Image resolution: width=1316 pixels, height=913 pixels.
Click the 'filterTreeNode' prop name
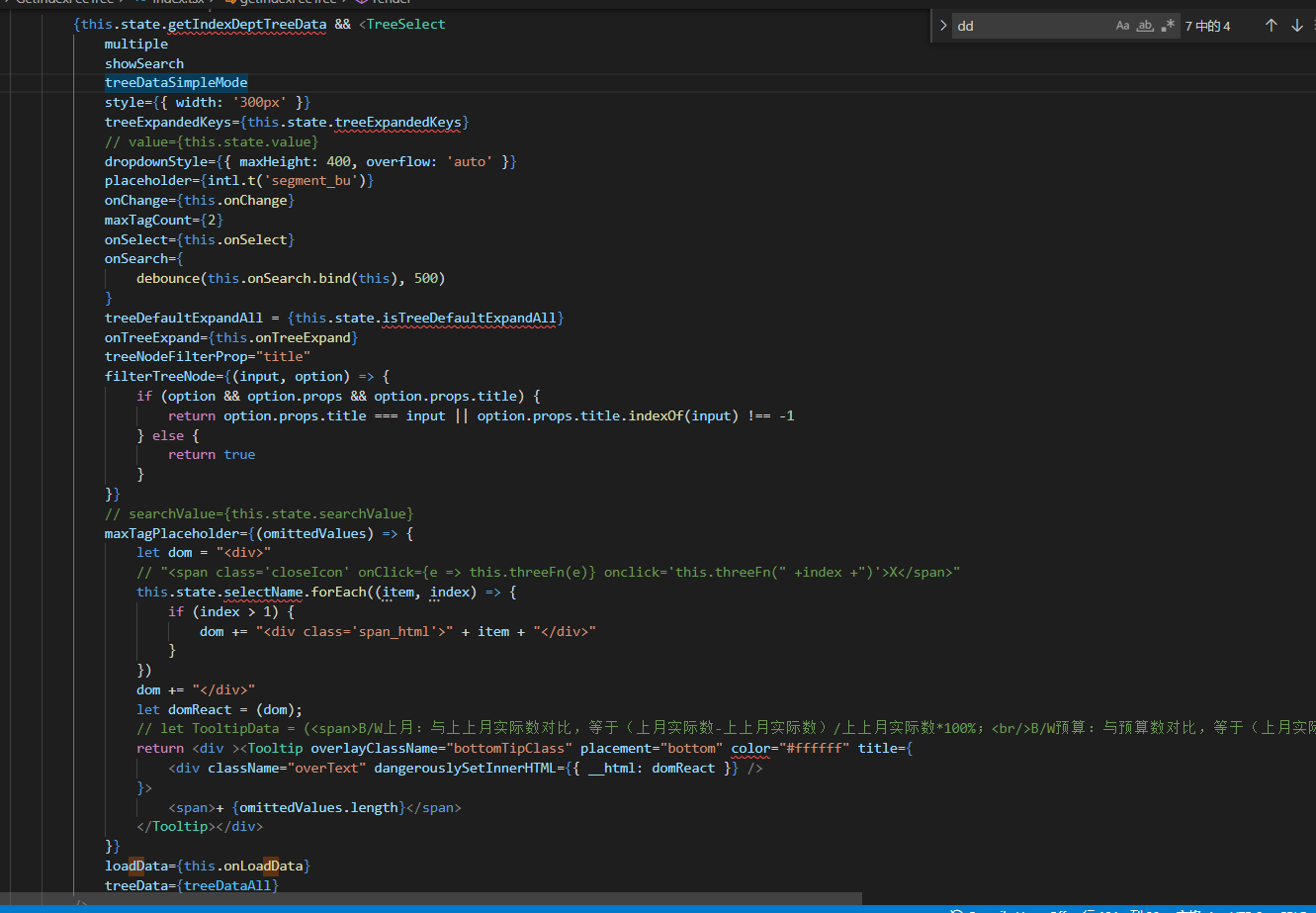[x=160, y=376]
